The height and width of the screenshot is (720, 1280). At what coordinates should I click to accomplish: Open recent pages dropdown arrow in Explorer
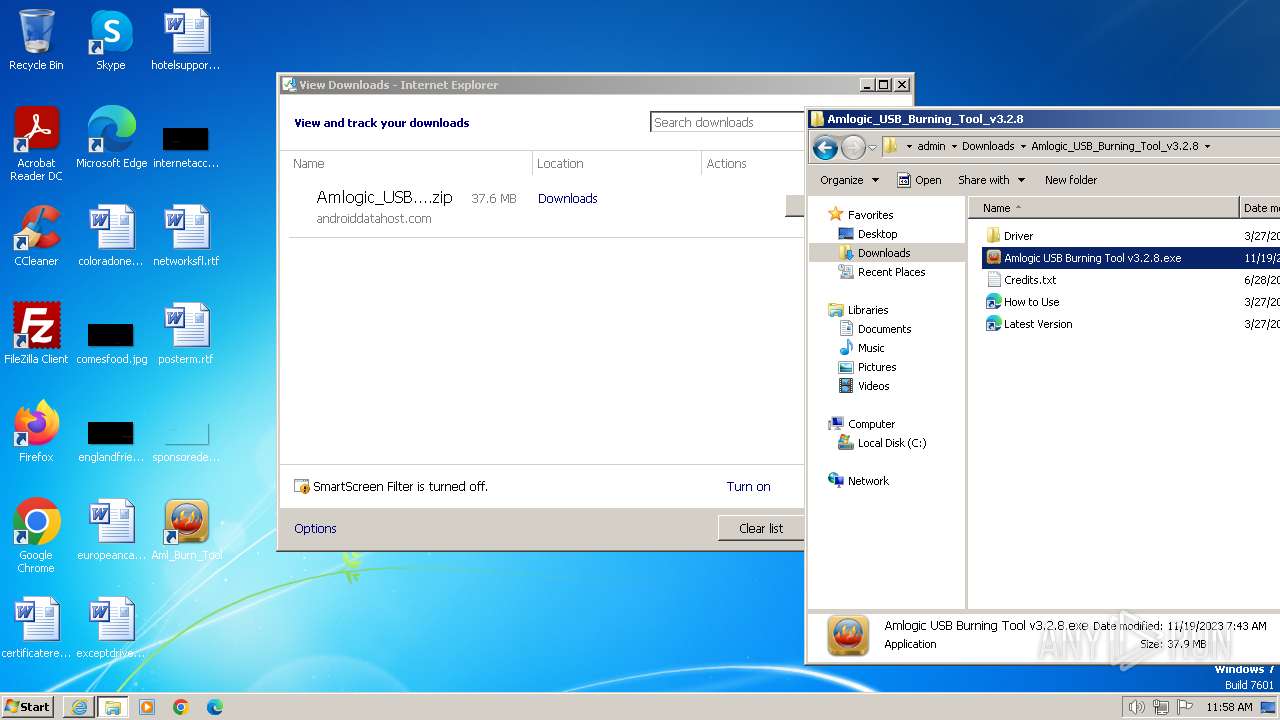(872, 148)
